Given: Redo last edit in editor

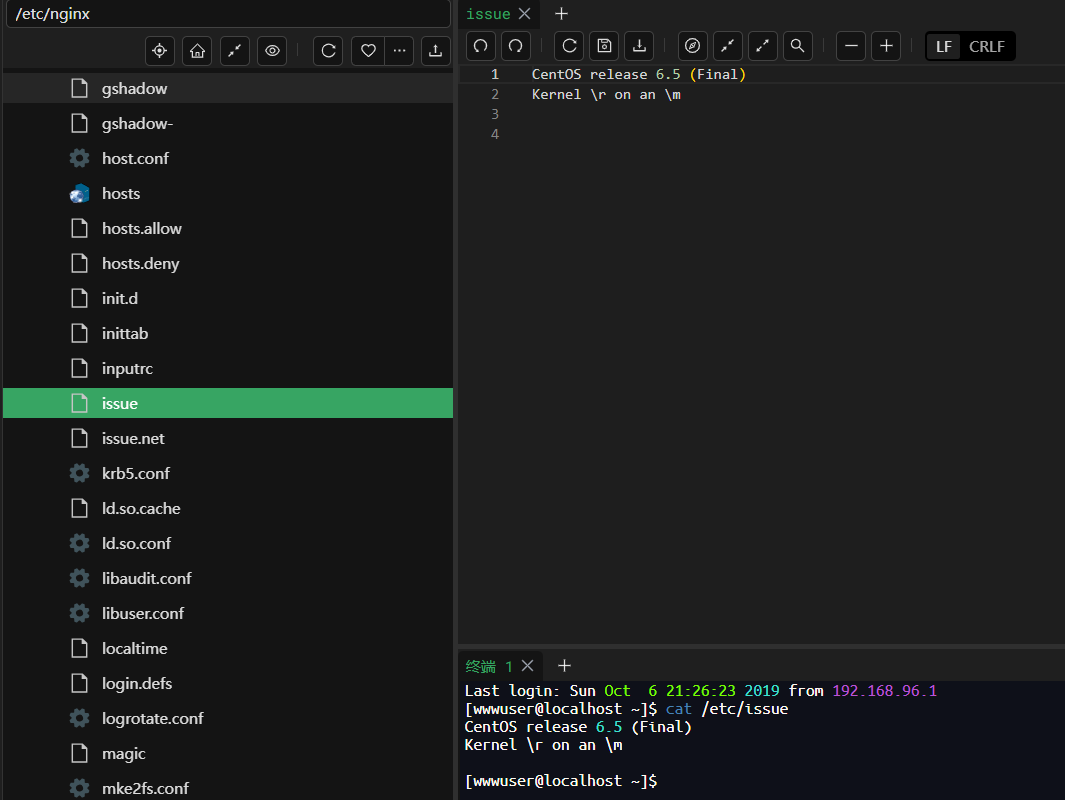Looking at the screenshot, I should coord(516,46).
